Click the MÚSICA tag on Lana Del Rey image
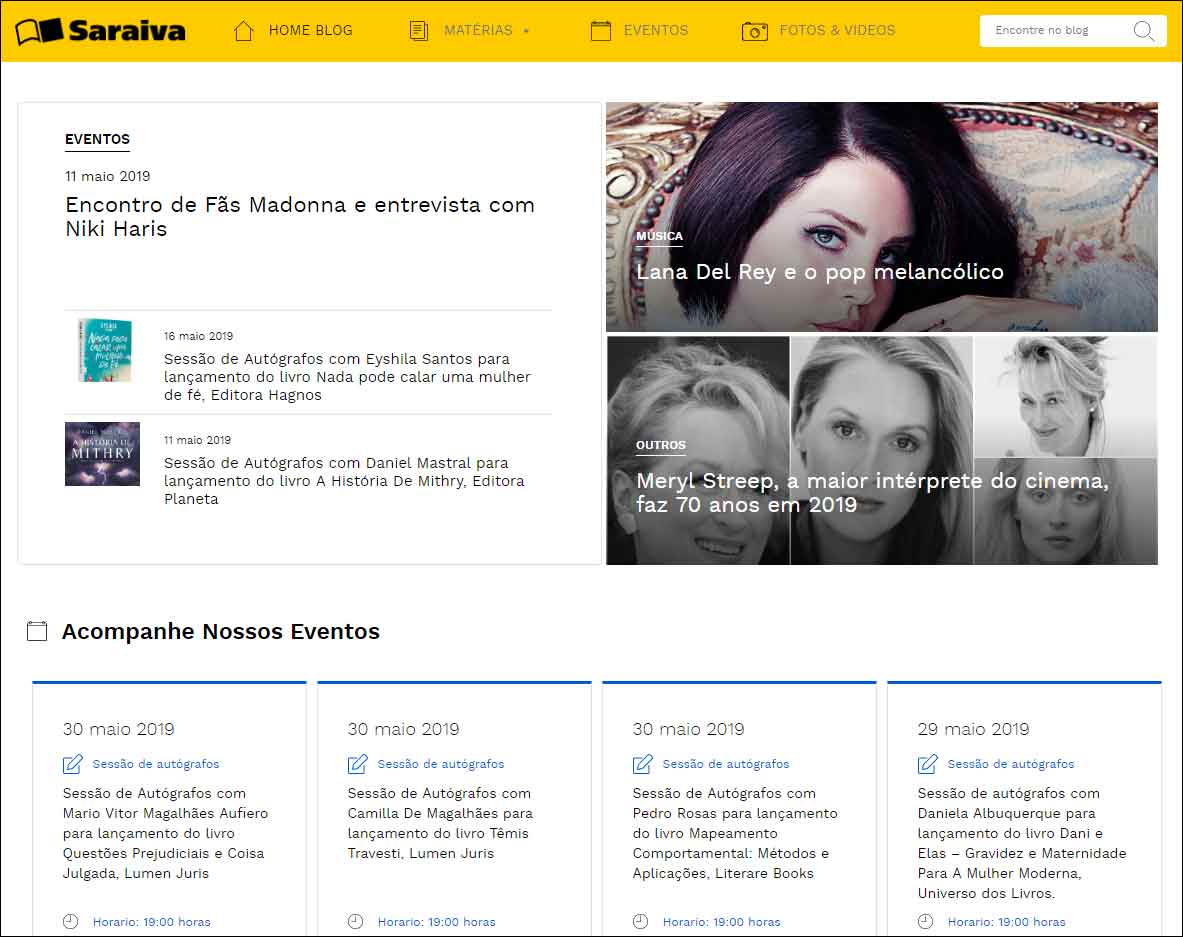The height and width of the screenshot is (937, 1183). click(659, 236)
